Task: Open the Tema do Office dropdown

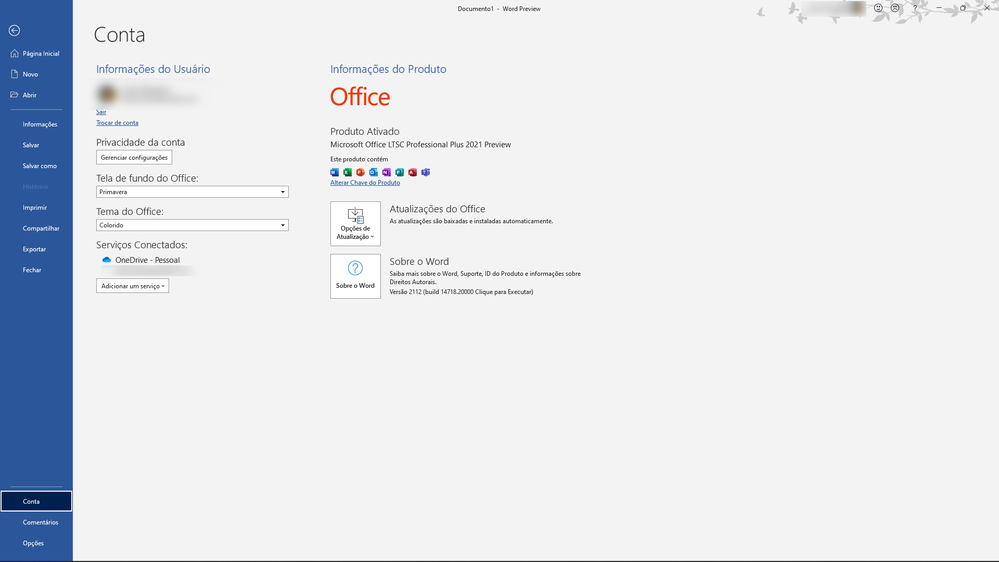Action: click(x=192, y=225)
